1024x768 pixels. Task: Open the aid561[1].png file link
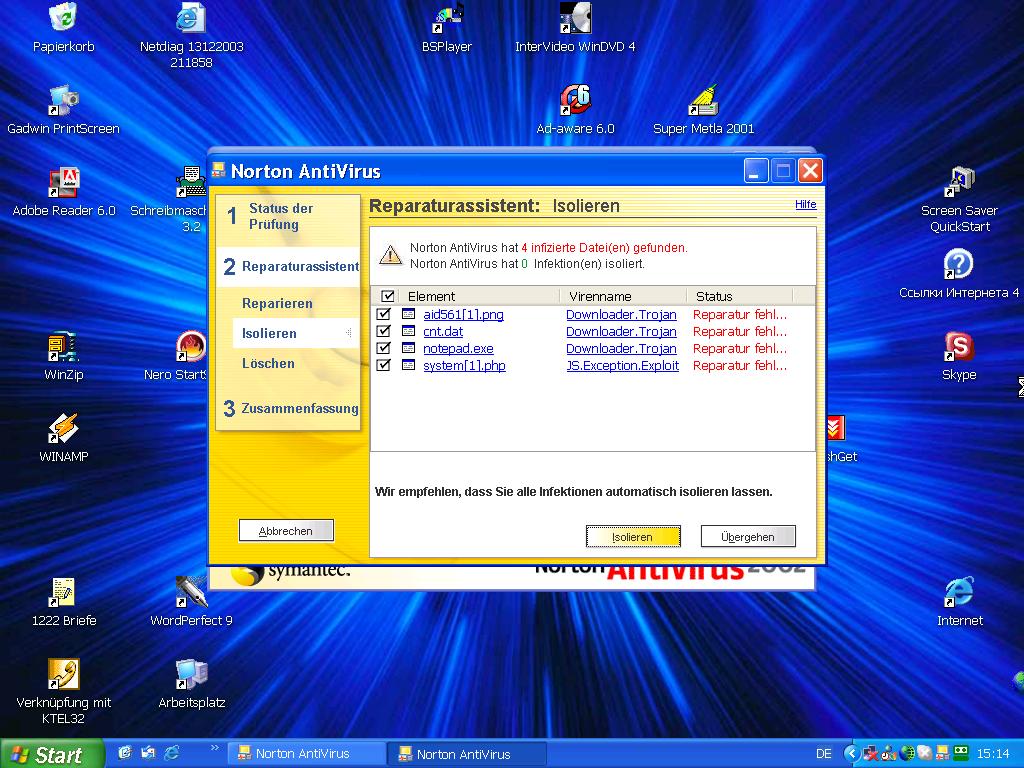[x=463, y=315]
